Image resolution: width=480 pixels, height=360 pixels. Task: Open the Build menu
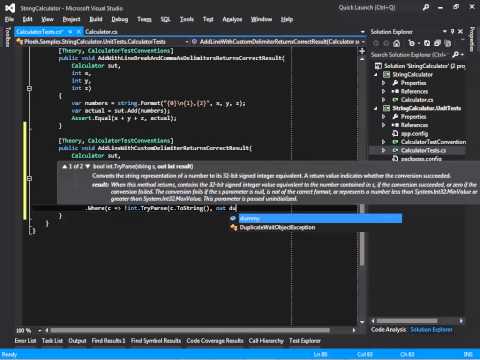pos(96,19)
